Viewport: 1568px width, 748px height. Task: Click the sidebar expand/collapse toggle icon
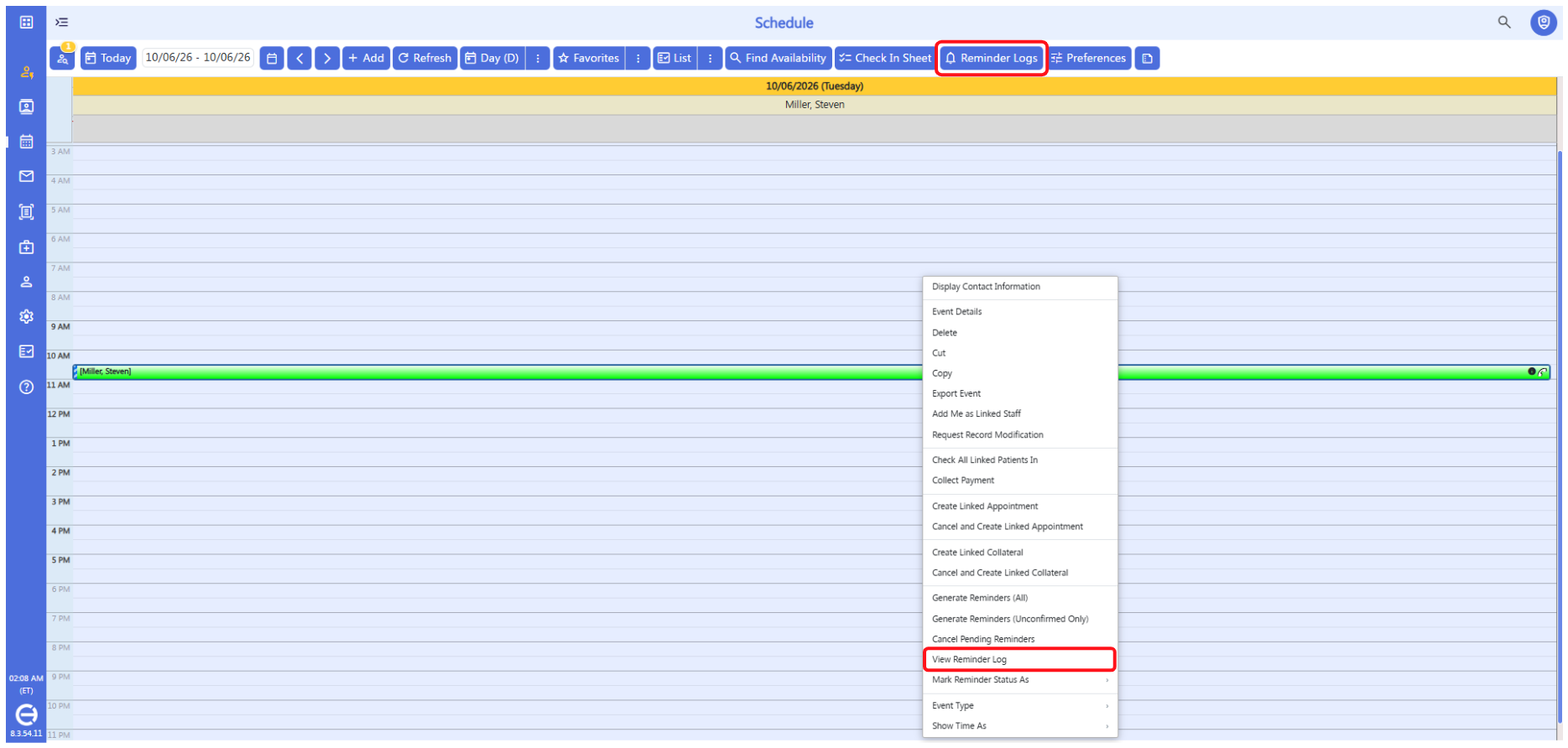point(62,23)
